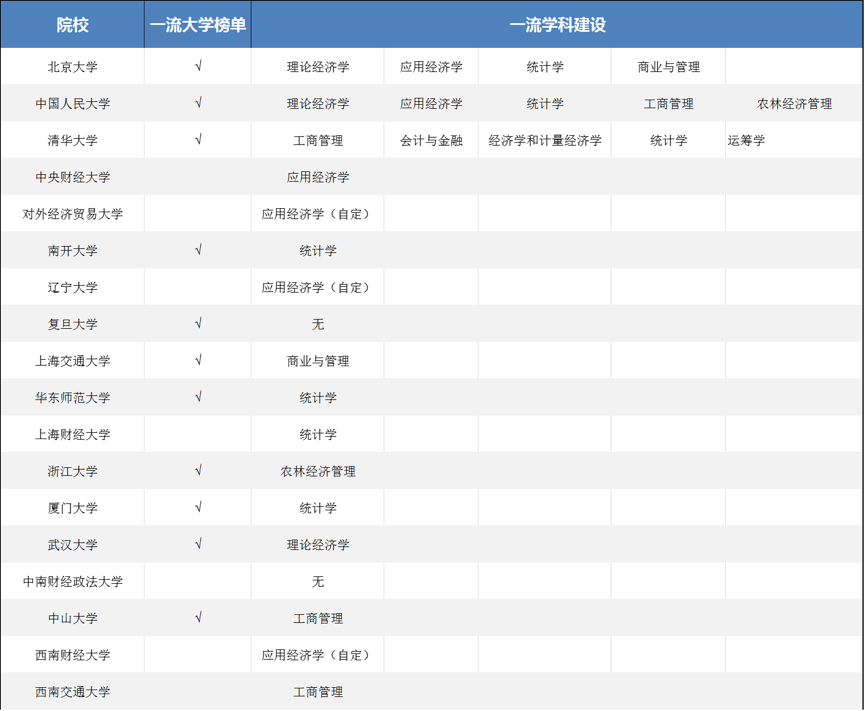
Task: Click the checkmark in 上海交通大学 row
Action: pyautogui.click(x=198, y=360)
